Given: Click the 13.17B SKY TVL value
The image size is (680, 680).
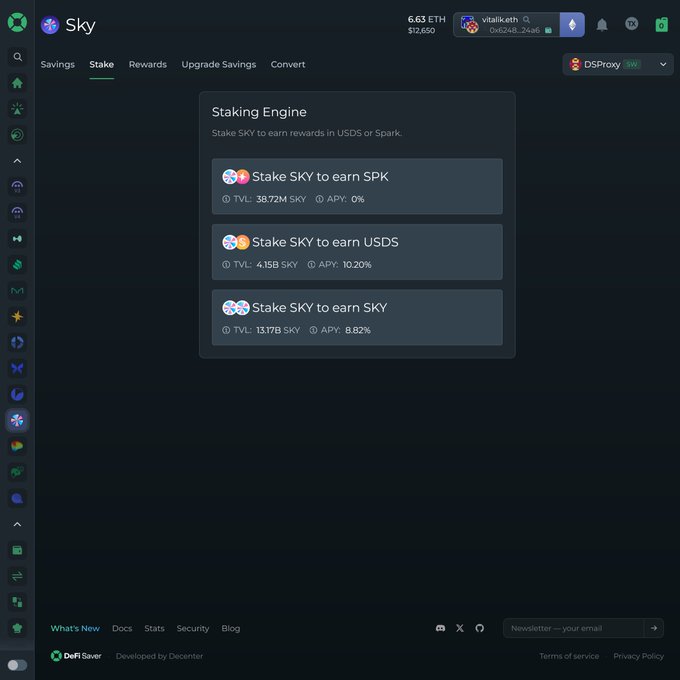Looking at the screenshot, I should tap(278, 330).
